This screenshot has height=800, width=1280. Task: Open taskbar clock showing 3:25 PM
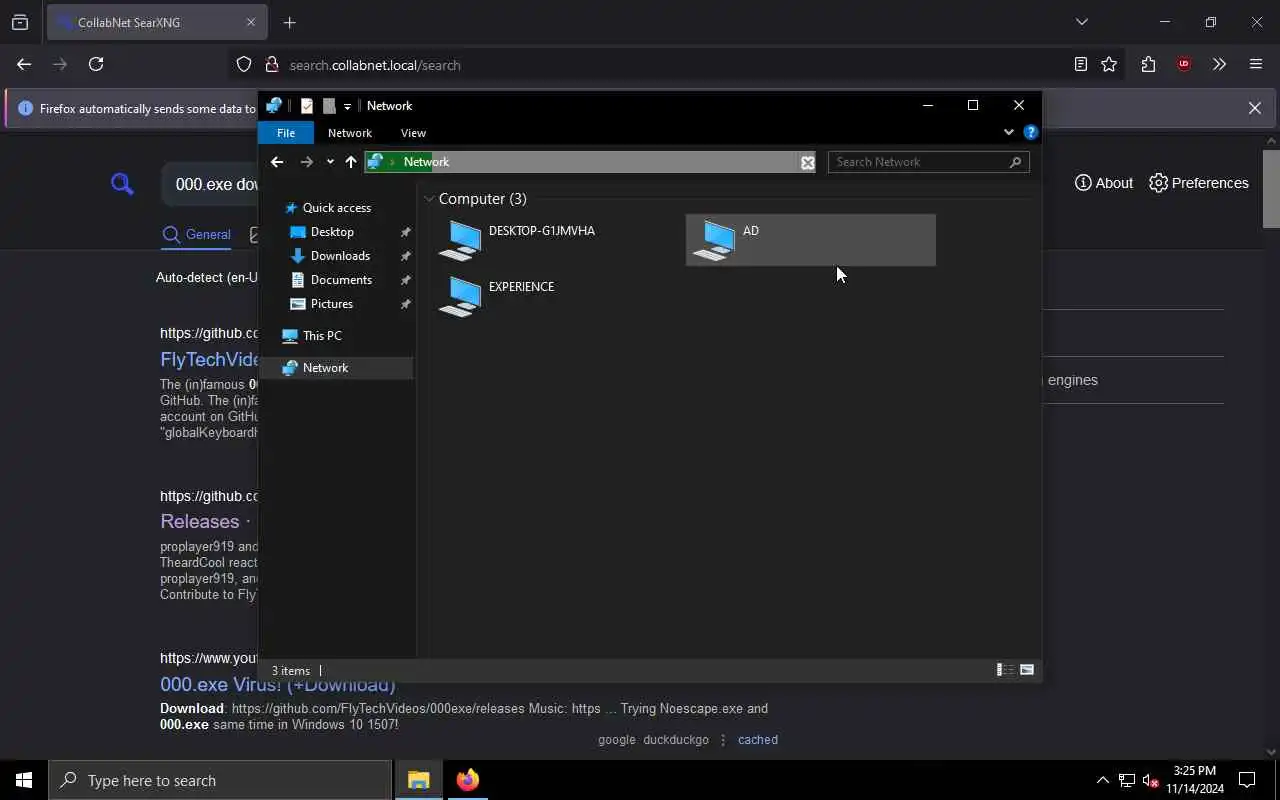pos(1195,780)
